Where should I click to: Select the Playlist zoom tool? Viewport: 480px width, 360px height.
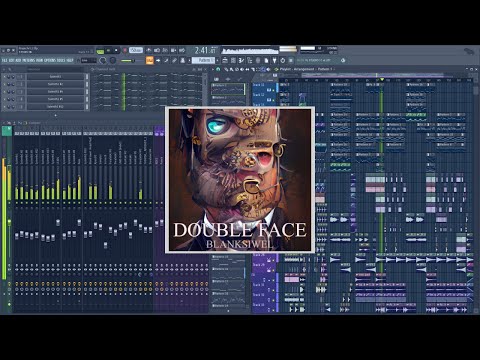pyautogui.click(x=263, y=69)
